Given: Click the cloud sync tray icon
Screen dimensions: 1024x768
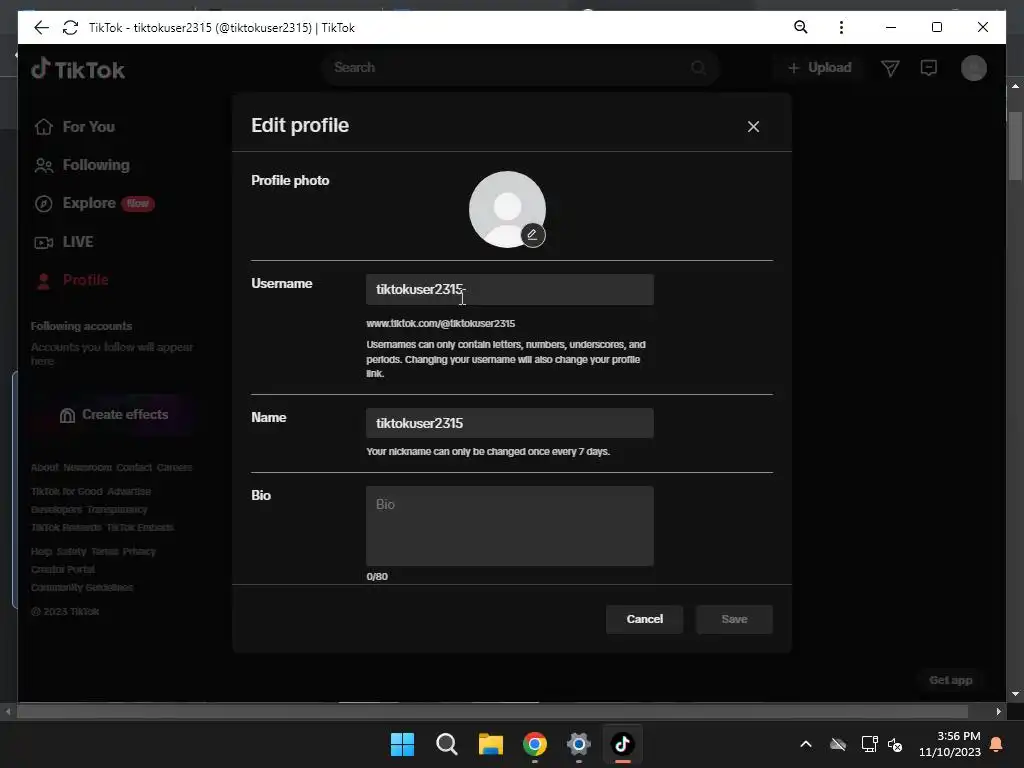Looking at the screenshot, I should coord(838,744).
